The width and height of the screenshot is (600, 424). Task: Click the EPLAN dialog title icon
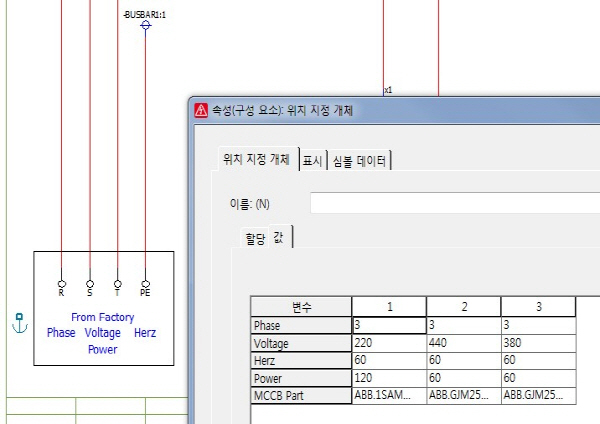pos(201,110)
